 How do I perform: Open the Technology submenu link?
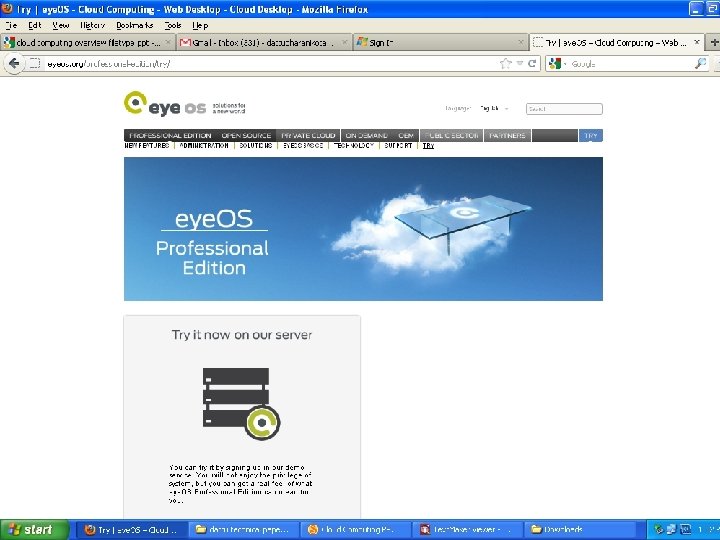point(354,146)
